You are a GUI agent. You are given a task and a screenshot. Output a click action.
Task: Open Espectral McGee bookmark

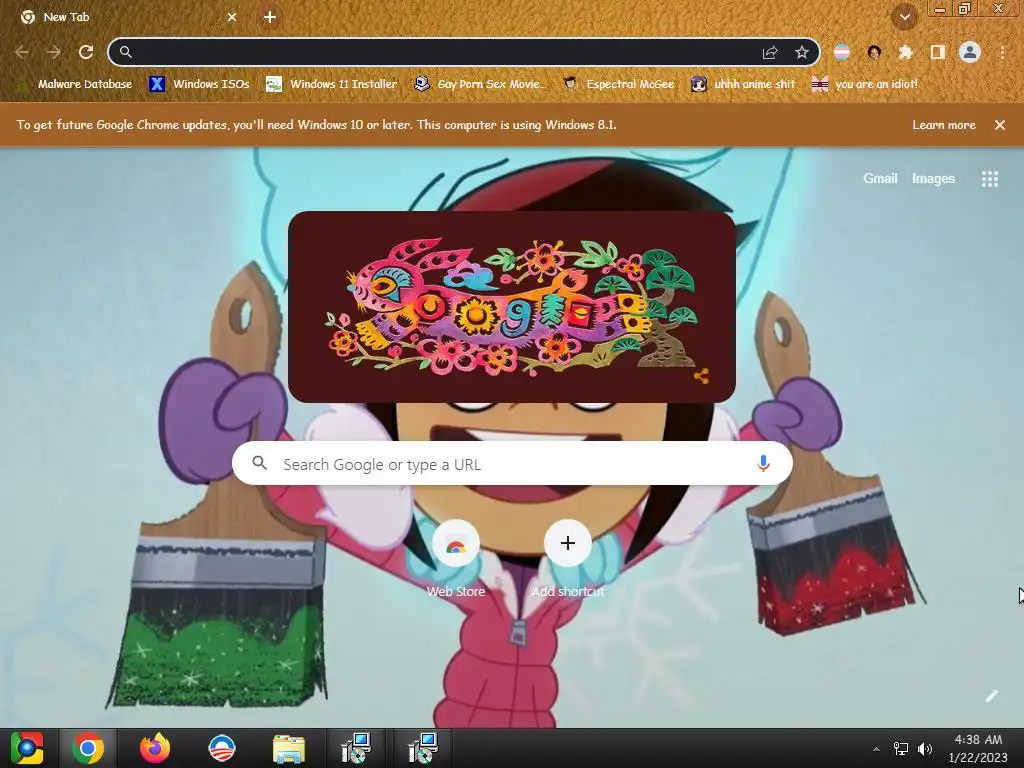click(x=619, y=84)
